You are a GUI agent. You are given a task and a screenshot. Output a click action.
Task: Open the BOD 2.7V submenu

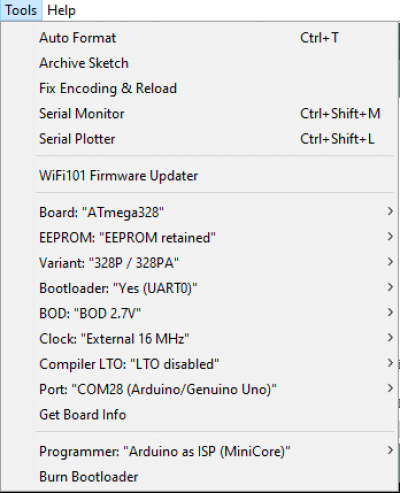coord(215,313)
